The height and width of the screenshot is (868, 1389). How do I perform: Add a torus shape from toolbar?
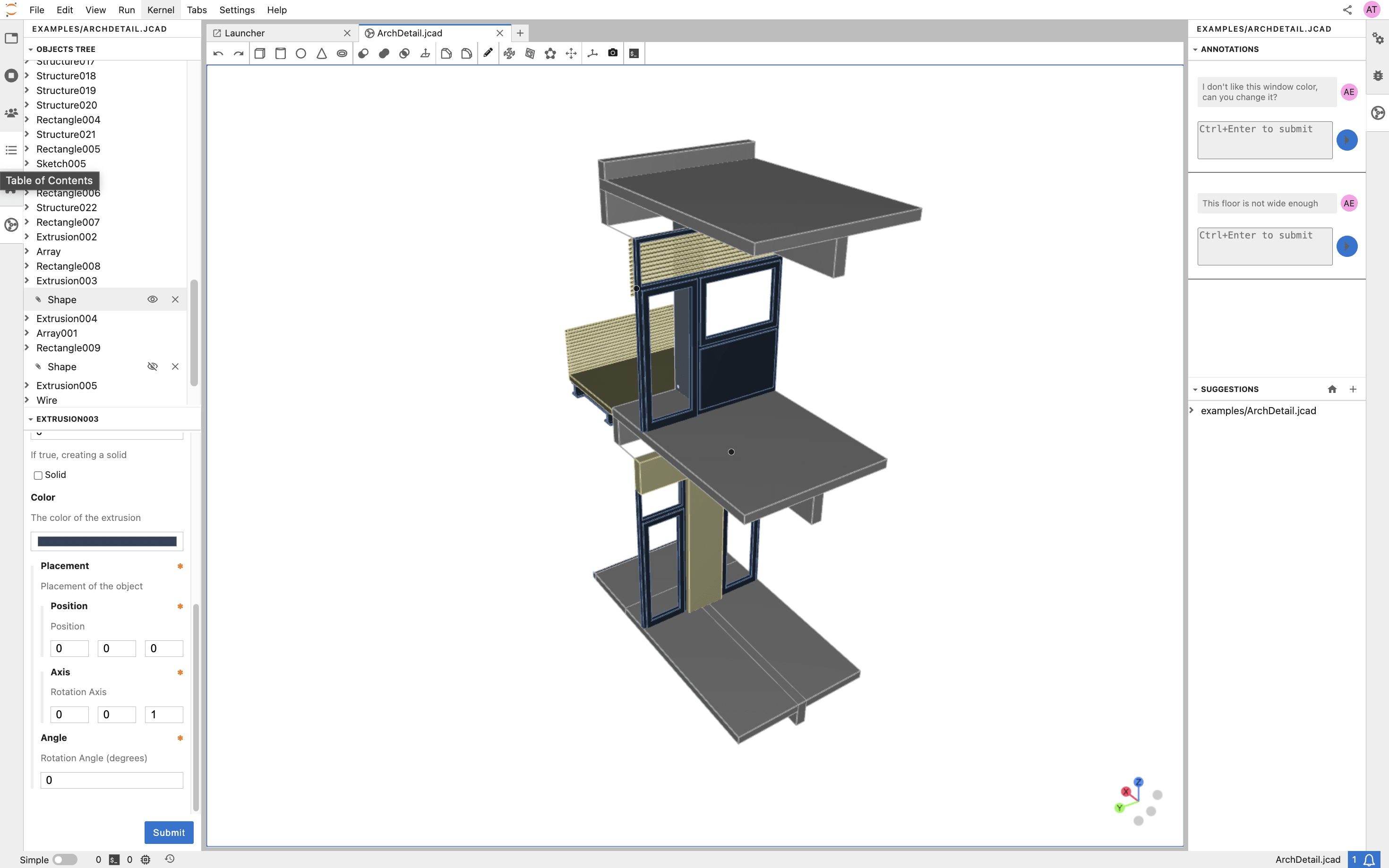(342, 53)
